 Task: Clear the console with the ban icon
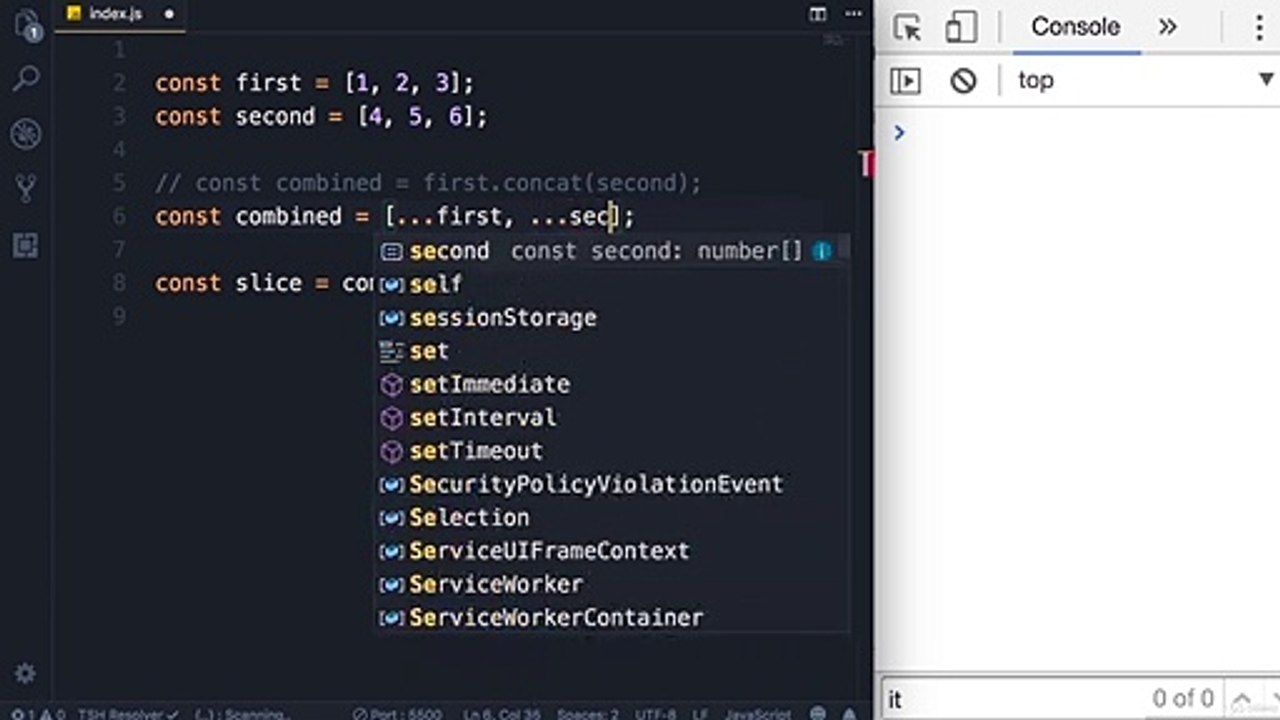(963, 81)
